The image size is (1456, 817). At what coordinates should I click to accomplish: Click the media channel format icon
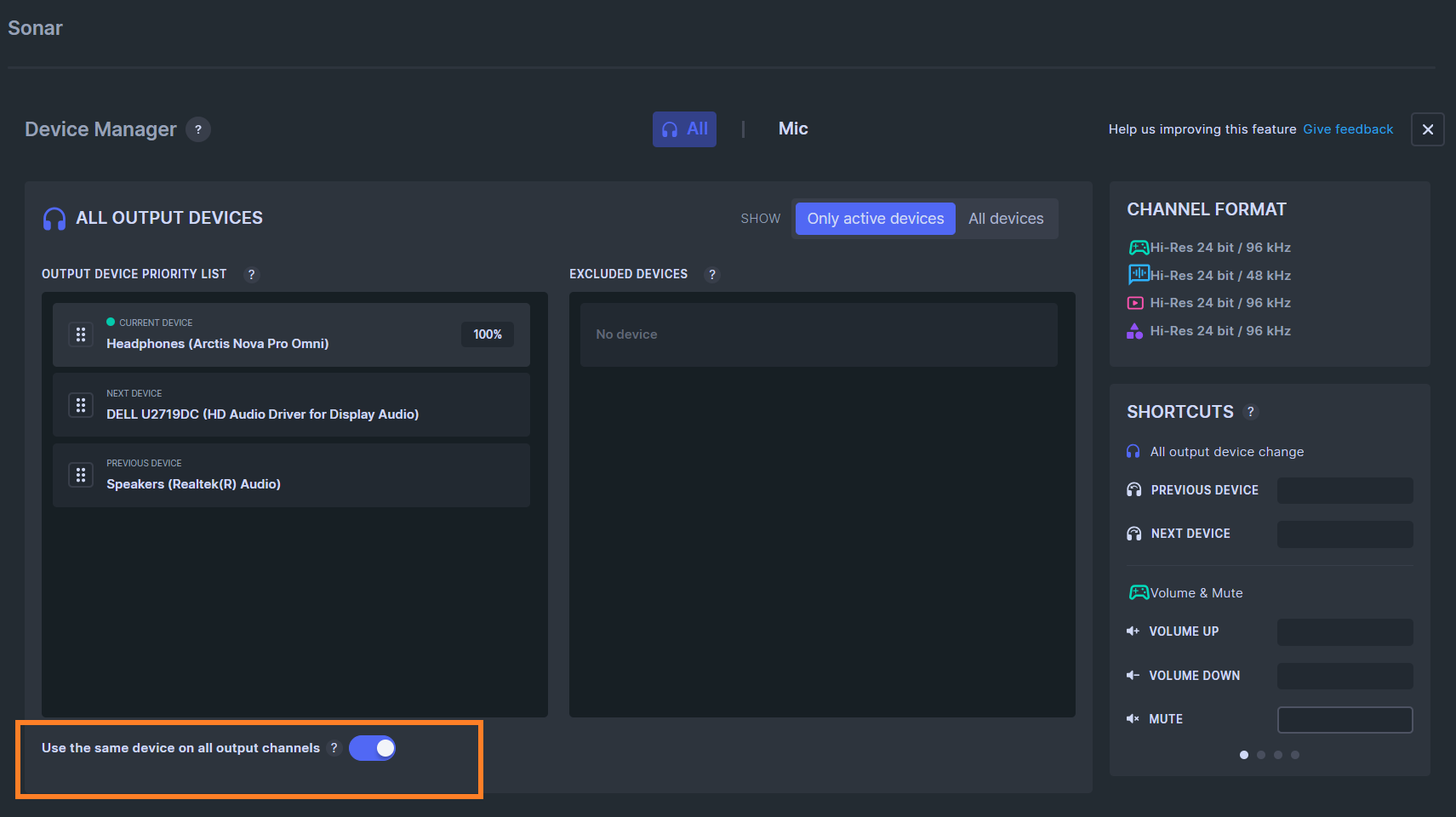click(x=1135, y=303)
